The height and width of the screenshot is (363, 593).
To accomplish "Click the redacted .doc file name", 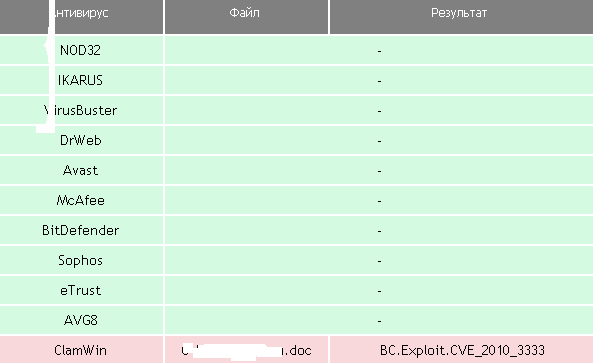I will pyautogui.click(x=246, y=351).
